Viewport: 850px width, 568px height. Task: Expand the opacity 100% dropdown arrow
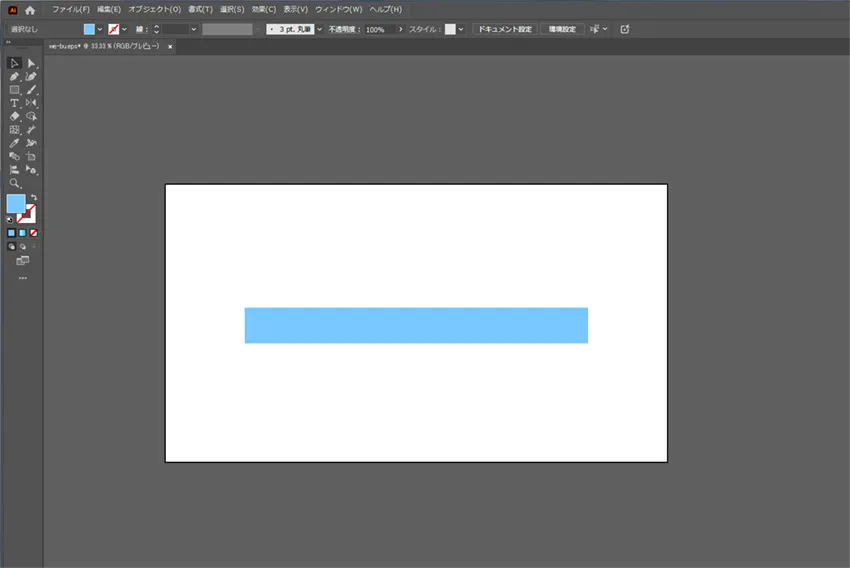(x=401, y=29)
